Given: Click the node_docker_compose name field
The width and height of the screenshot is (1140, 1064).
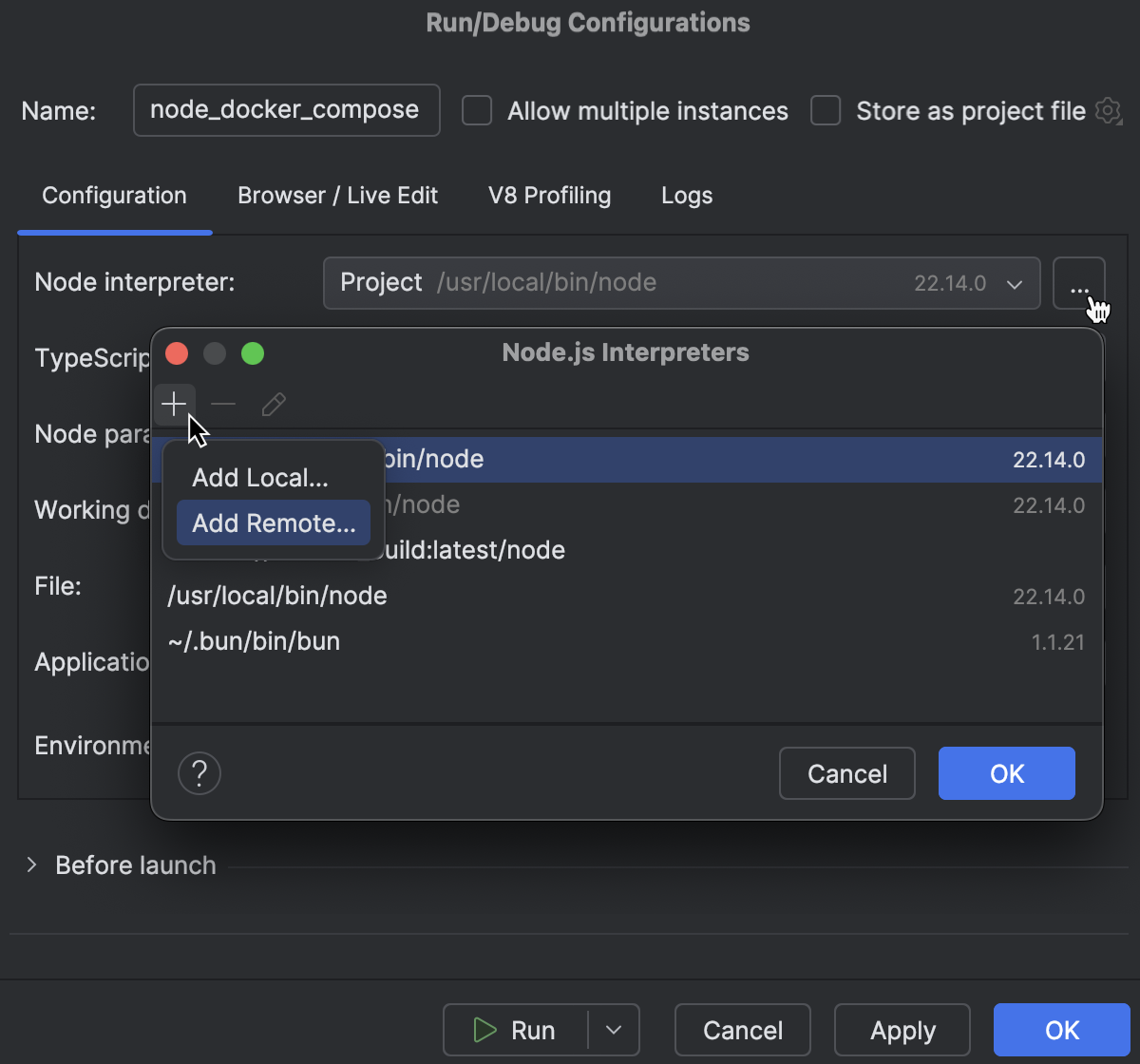Looking at the screenshot, I should [x=286, y=110].
